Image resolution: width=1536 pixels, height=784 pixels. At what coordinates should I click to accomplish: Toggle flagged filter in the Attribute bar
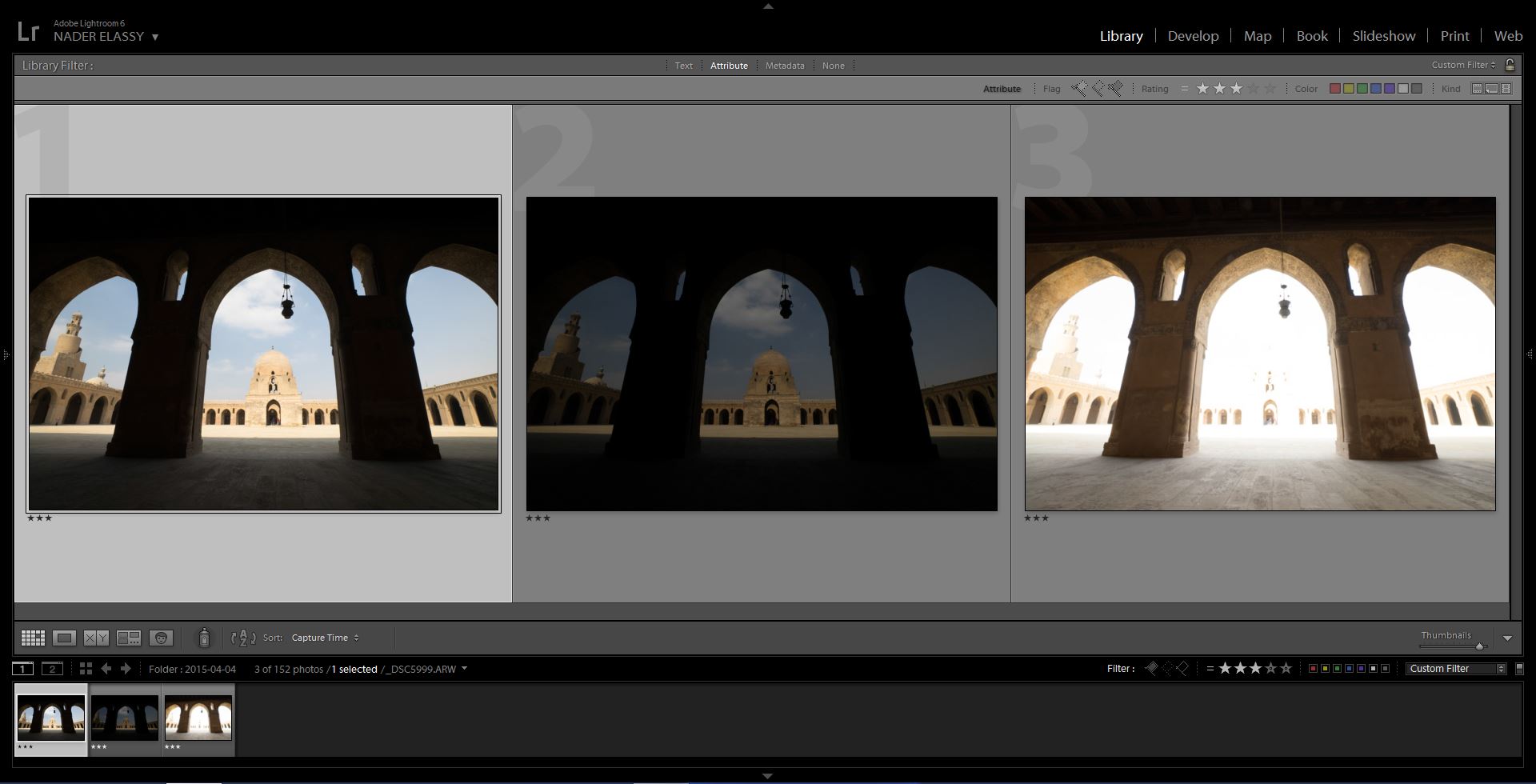click(1079, 89)
